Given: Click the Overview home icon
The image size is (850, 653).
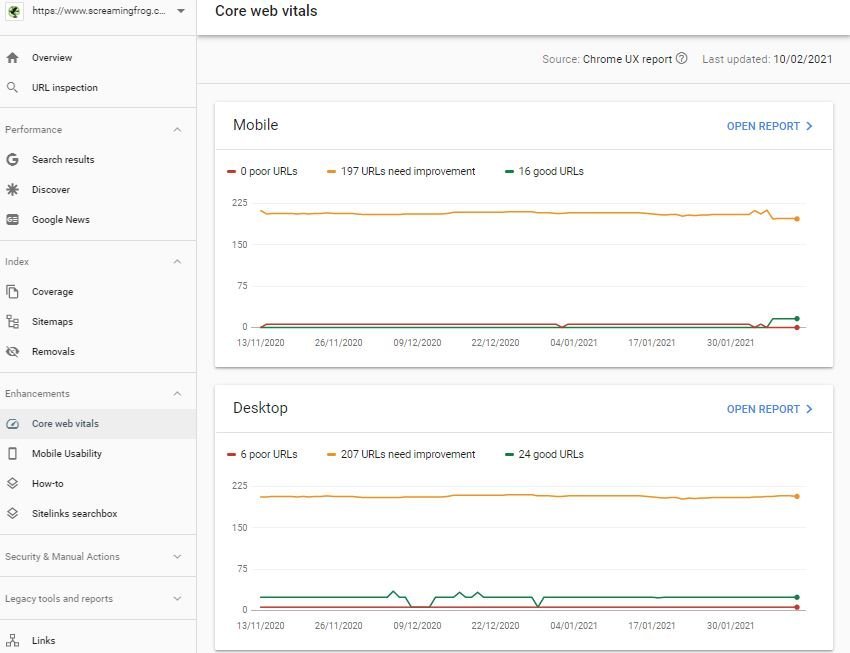Looking at the screenshot, I should pos(13,58).
